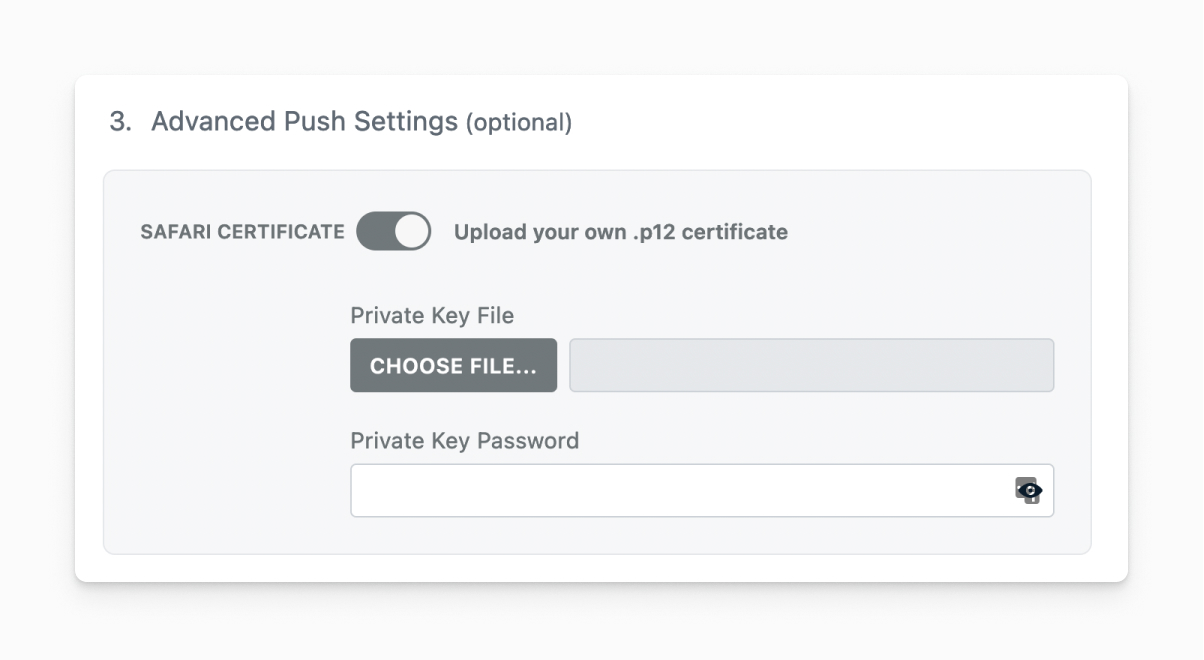Click the white knob of the toggle
1204x660 pixels.
(x=411, y=231)
